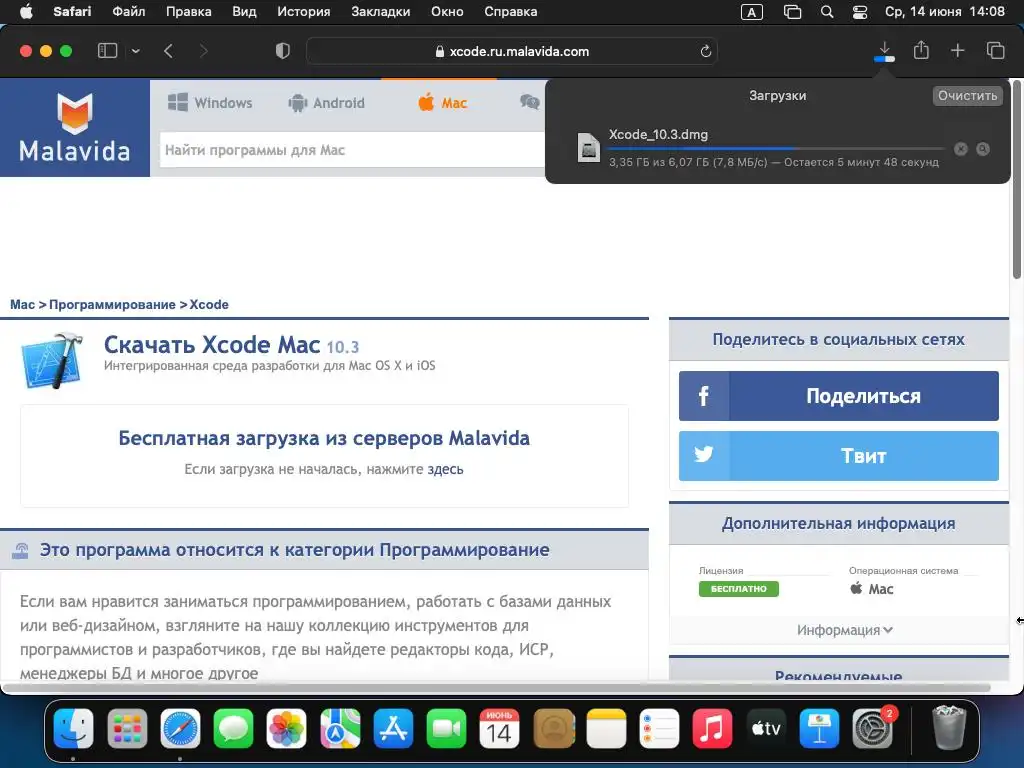This screenshot has height=768, width=1024.
Task: Open App Store from the Dock
Action: pos(393,728)
